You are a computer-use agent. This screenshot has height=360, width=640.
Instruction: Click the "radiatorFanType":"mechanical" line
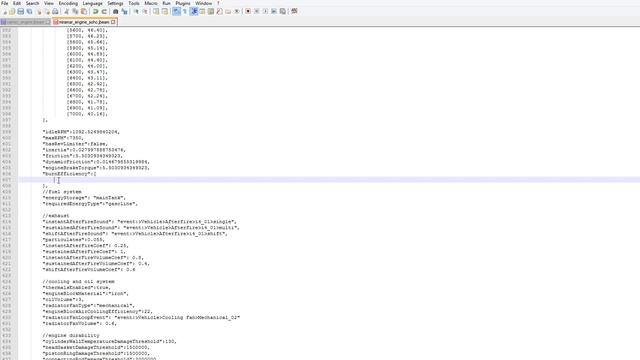(89, 305)
